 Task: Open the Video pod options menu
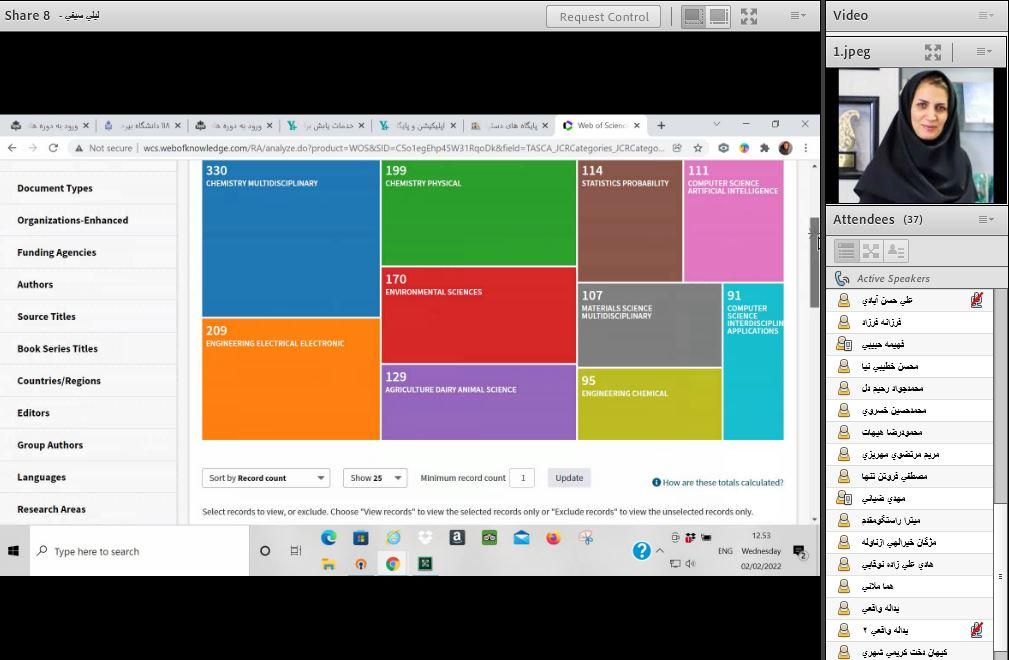[986, 15]
